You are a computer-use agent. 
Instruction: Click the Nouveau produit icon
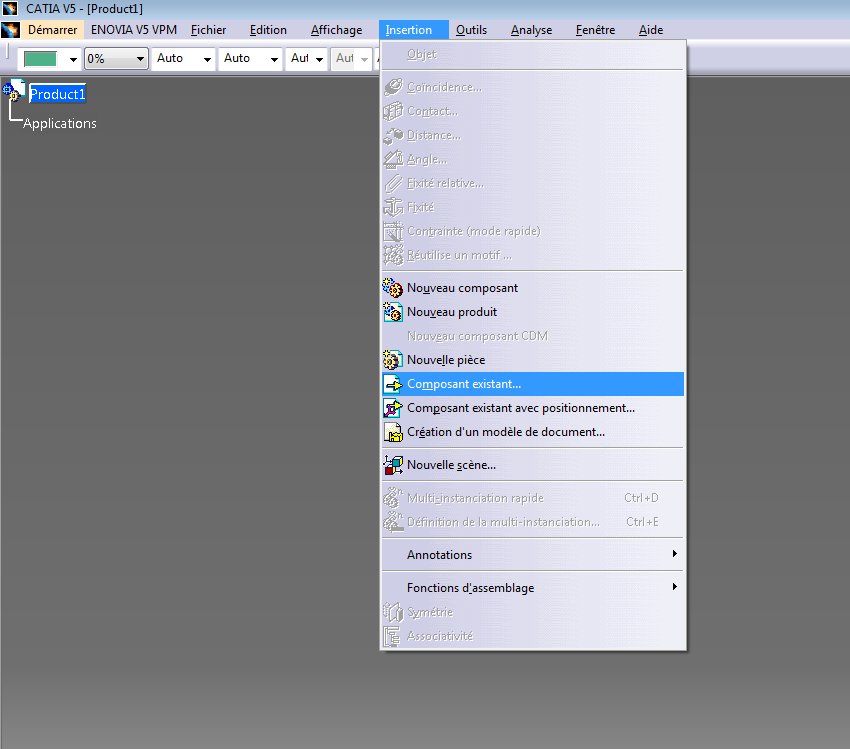pyautogui.click(x=392, y=312)
